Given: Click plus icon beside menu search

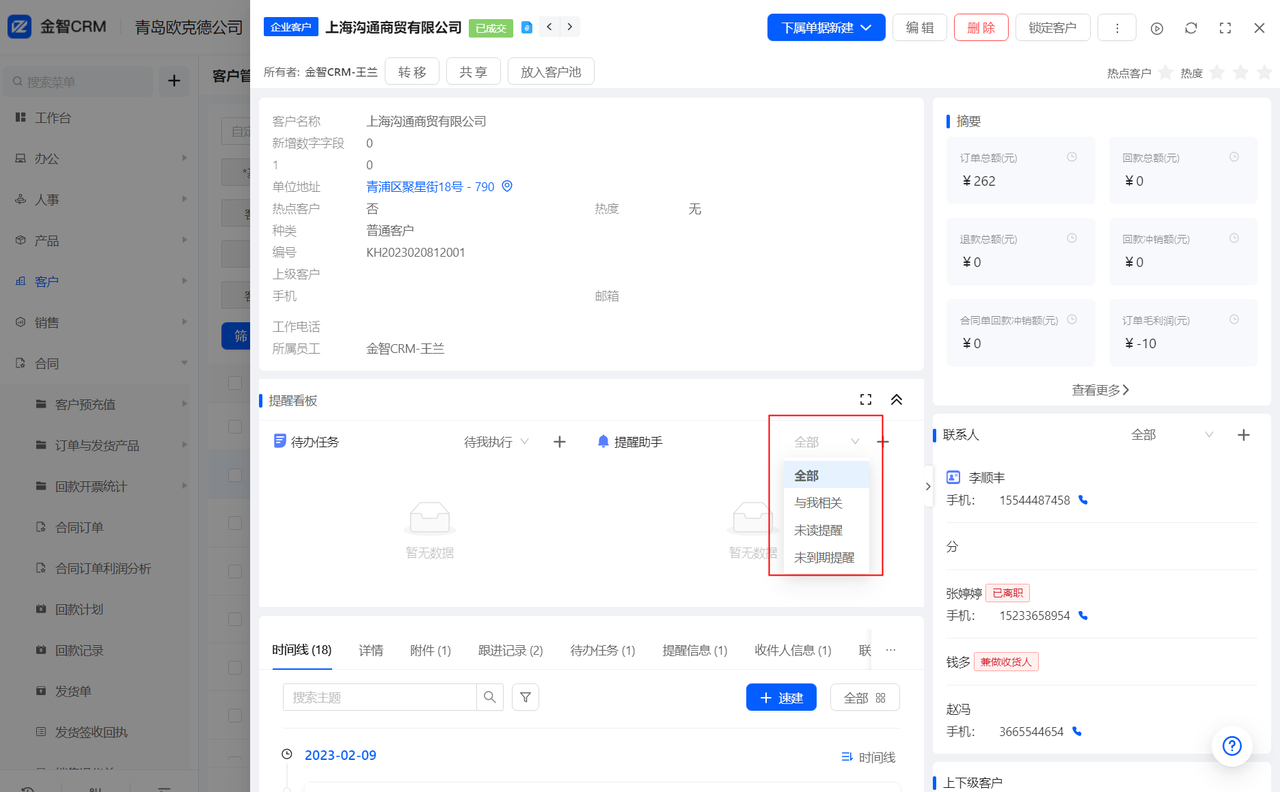Looking at the screenshot, I should (x=174, y=81).
